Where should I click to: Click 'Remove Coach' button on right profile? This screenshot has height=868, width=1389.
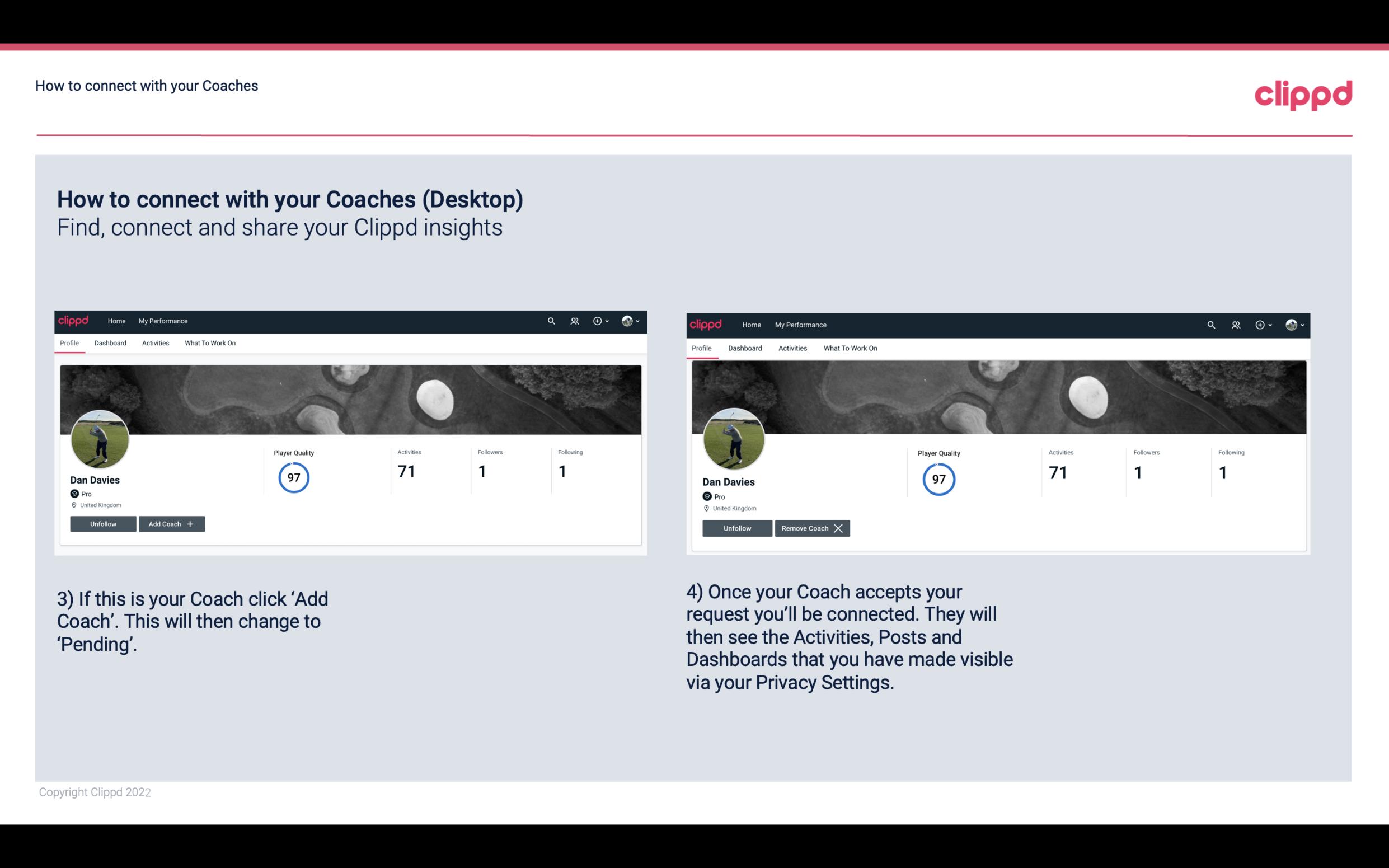(811, 528)
